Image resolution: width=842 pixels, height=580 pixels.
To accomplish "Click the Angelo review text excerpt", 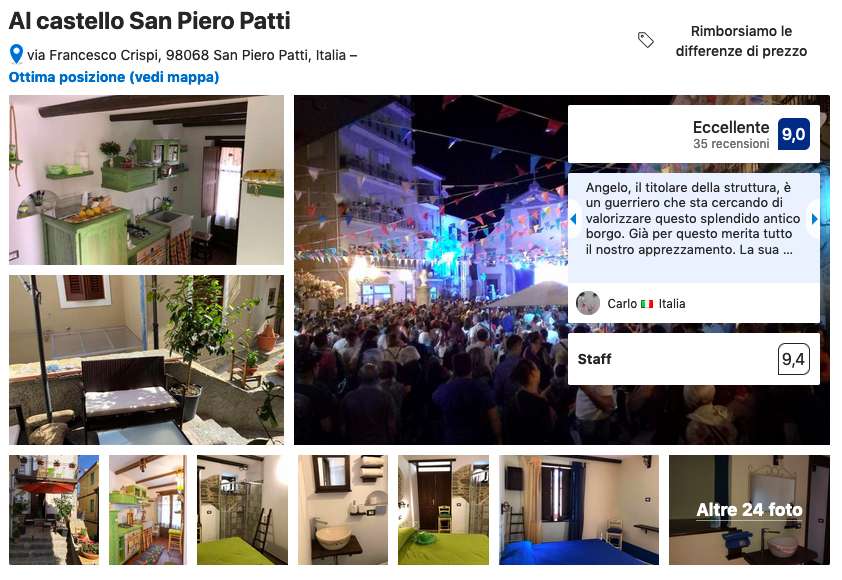I will [x=693, y=219].
